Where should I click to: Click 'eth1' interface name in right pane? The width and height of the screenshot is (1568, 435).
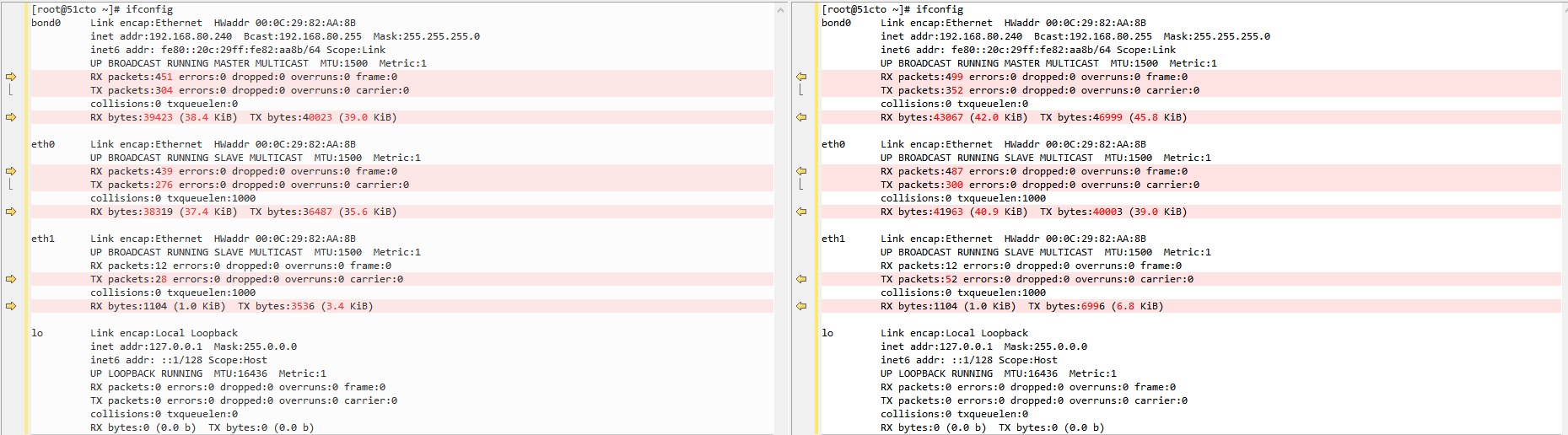(x=833, y=239)
